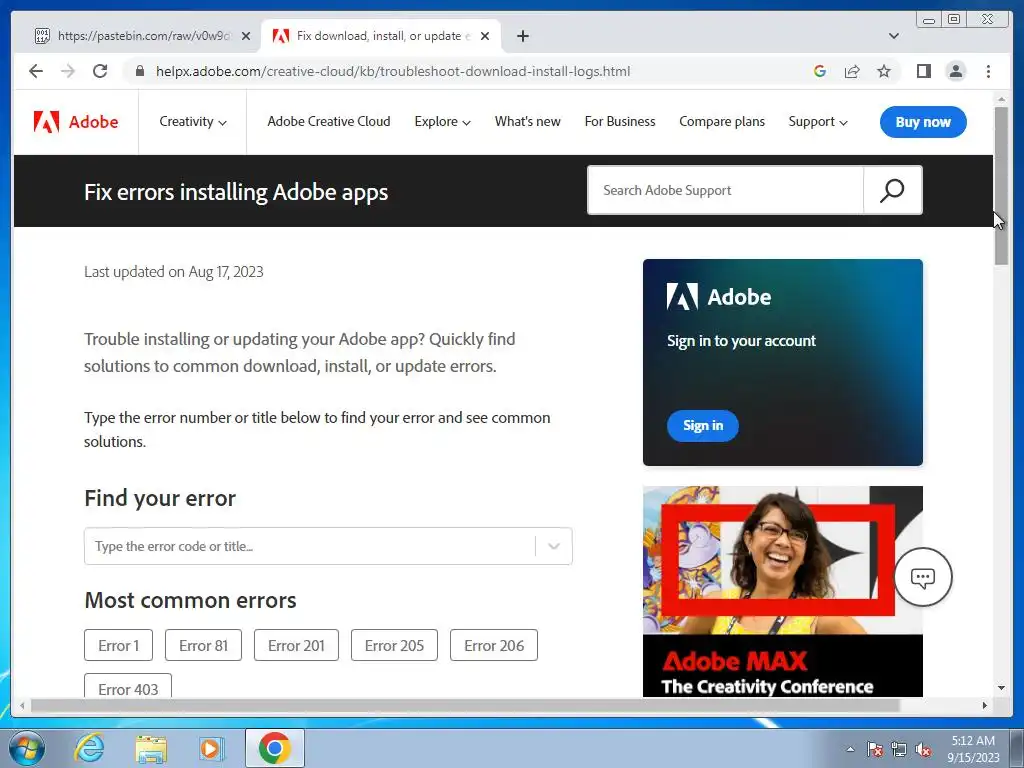
Task: Close the Fix download, install tab
Action: 485,36
